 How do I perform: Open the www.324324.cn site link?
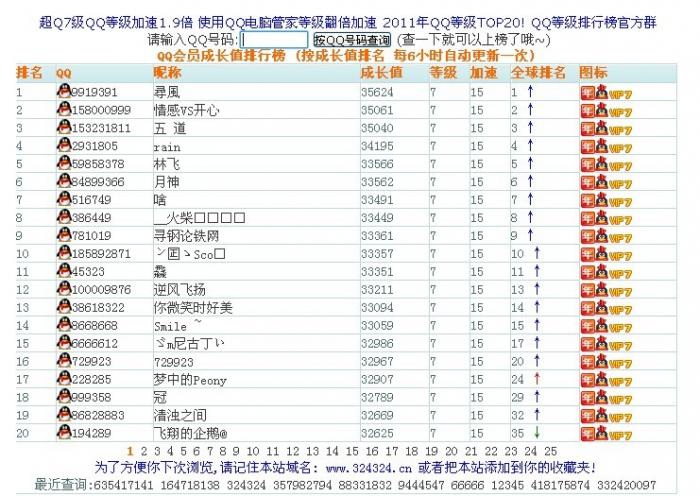[369, 468]
